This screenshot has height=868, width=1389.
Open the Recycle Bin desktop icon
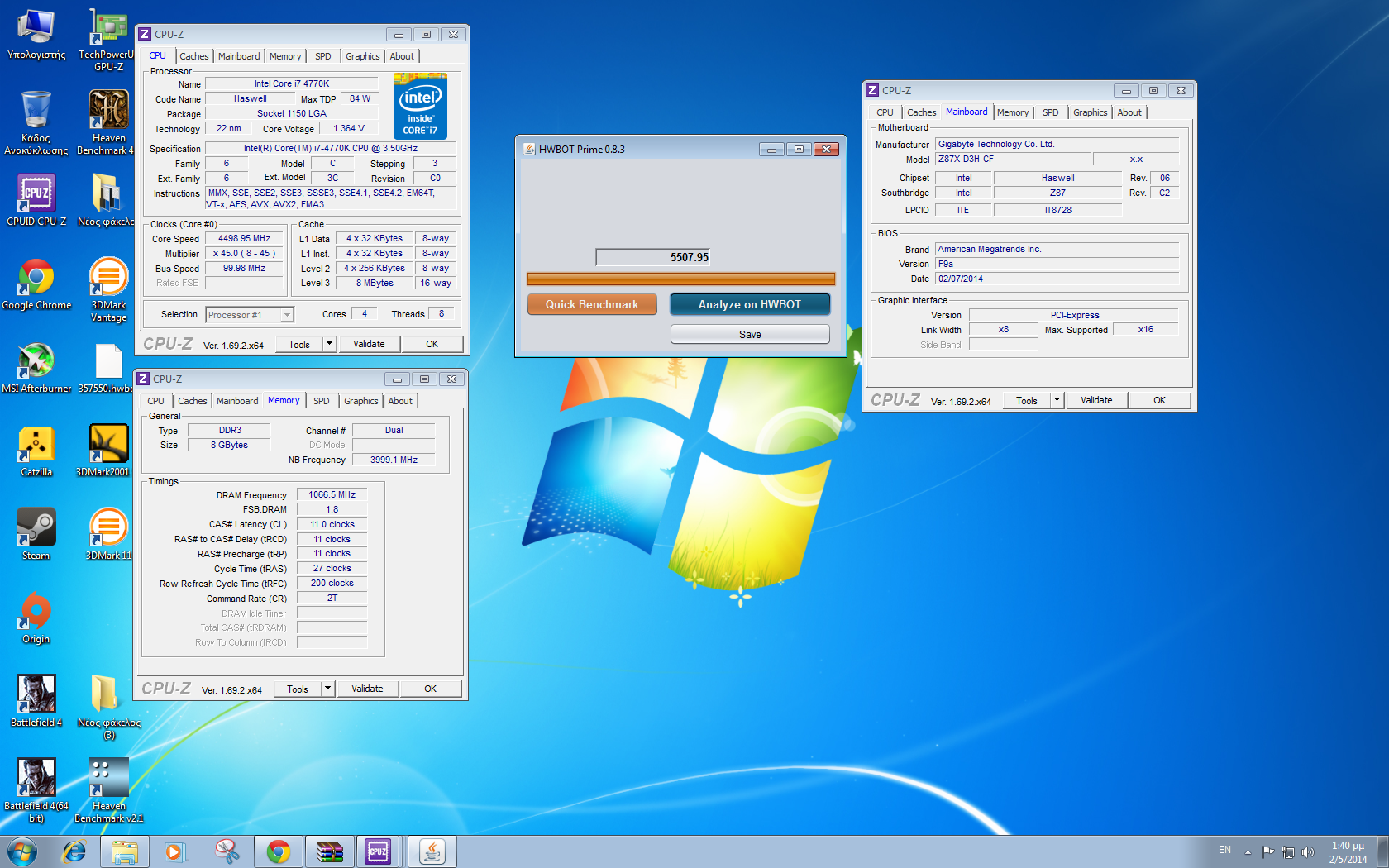click(36, 122)
